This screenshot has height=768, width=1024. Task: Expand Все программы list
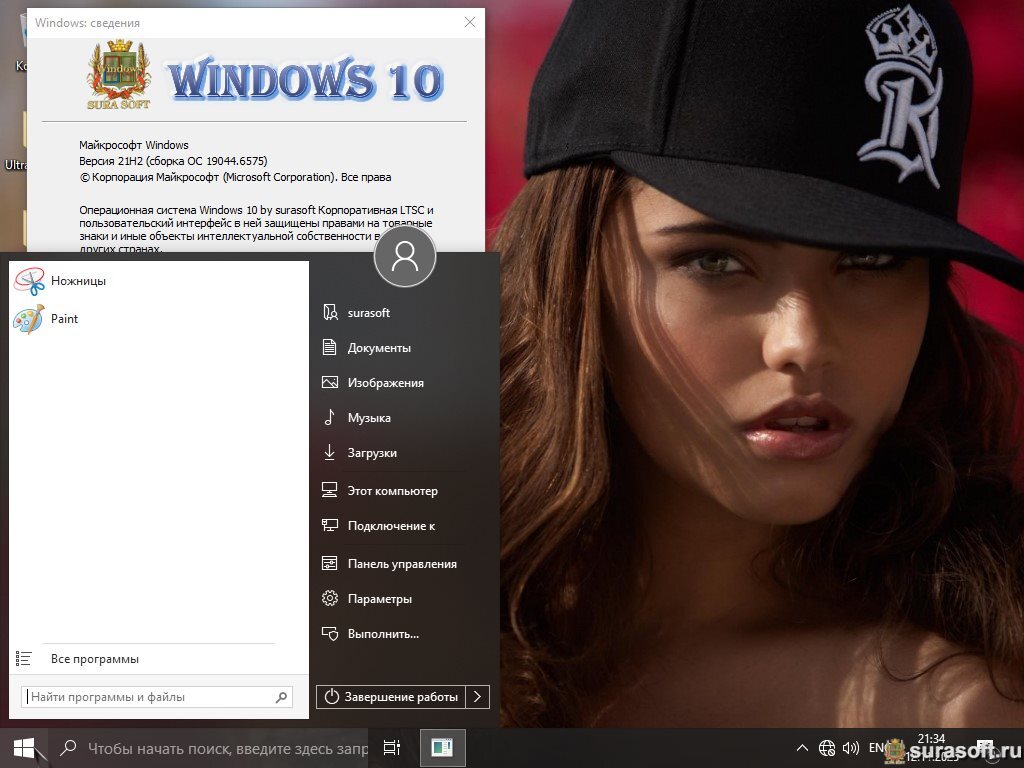pyautogui.click(x=94, y=659)
